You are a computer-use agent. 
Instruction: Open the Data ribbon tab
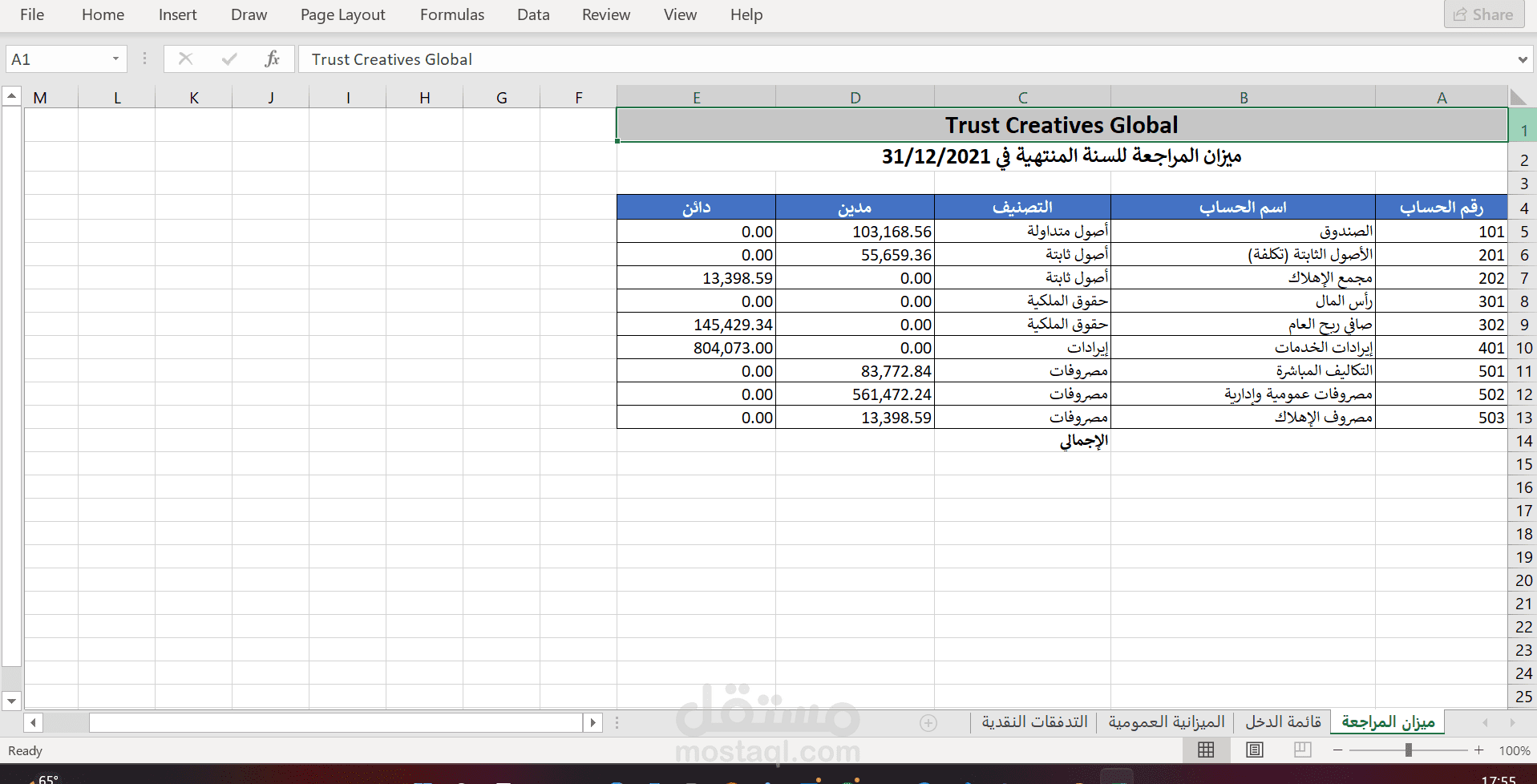pos(533,14)
